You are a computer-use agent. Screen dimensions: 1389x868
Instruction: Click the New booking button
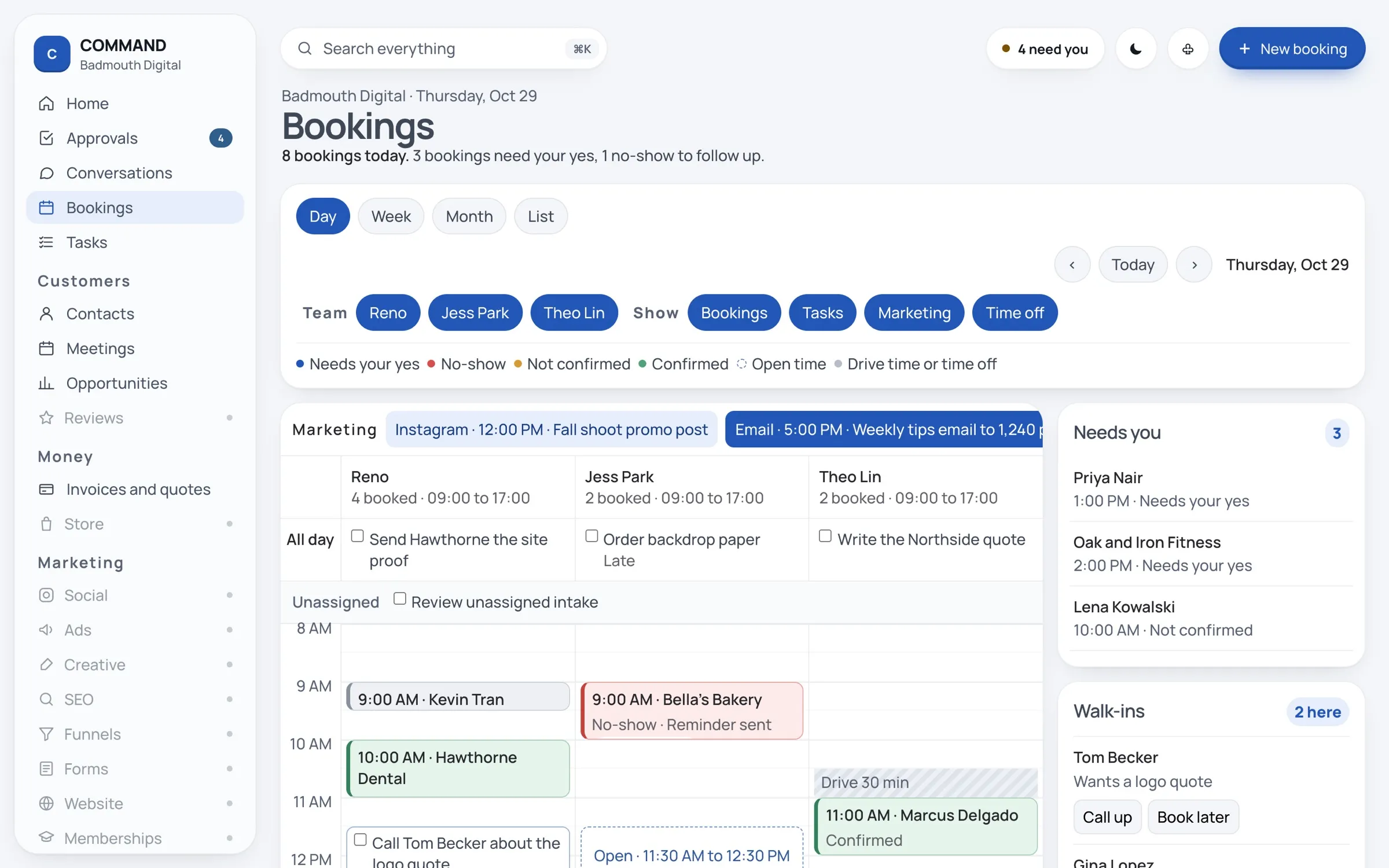(1292, 49)
